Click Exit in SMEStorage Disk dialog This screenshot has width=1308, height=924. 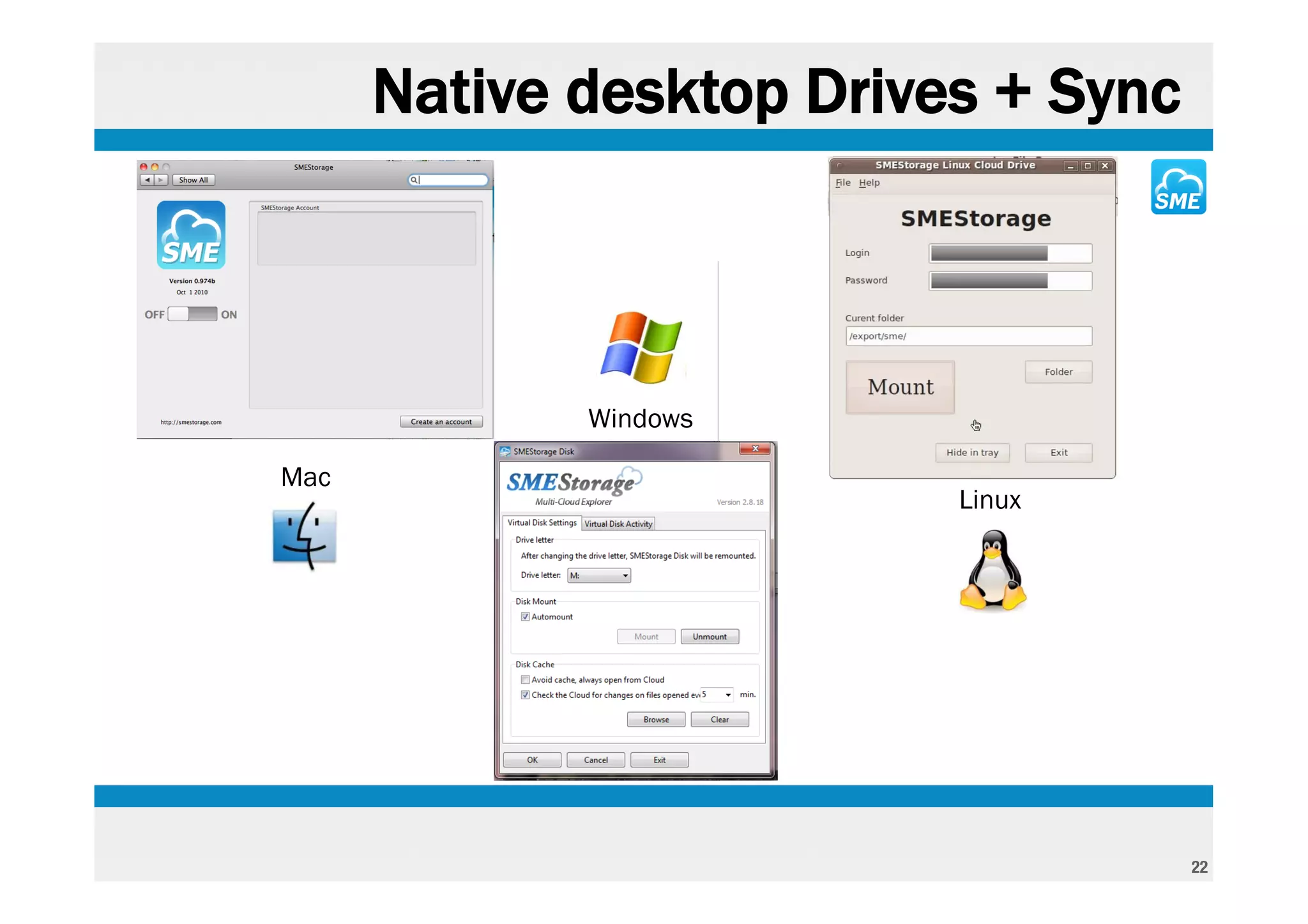pos(659,760)
